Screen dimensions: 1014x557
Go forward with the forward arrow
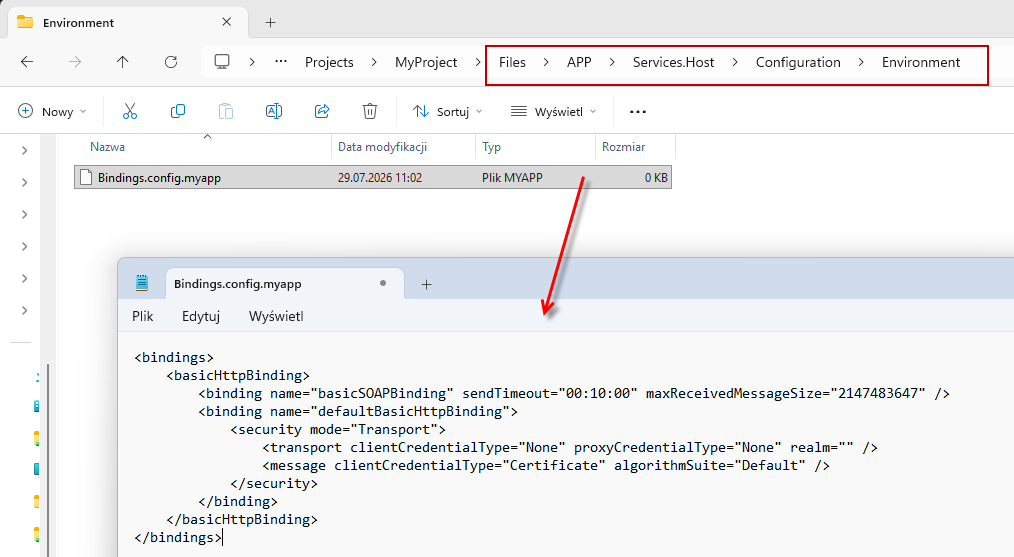(x=75, y=62)
